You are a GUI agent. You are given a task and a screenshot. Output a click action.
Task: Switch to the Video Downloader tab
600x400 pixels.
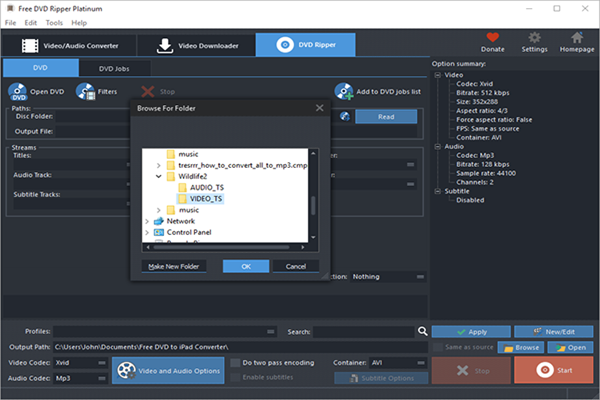click(x=201, y=45)
